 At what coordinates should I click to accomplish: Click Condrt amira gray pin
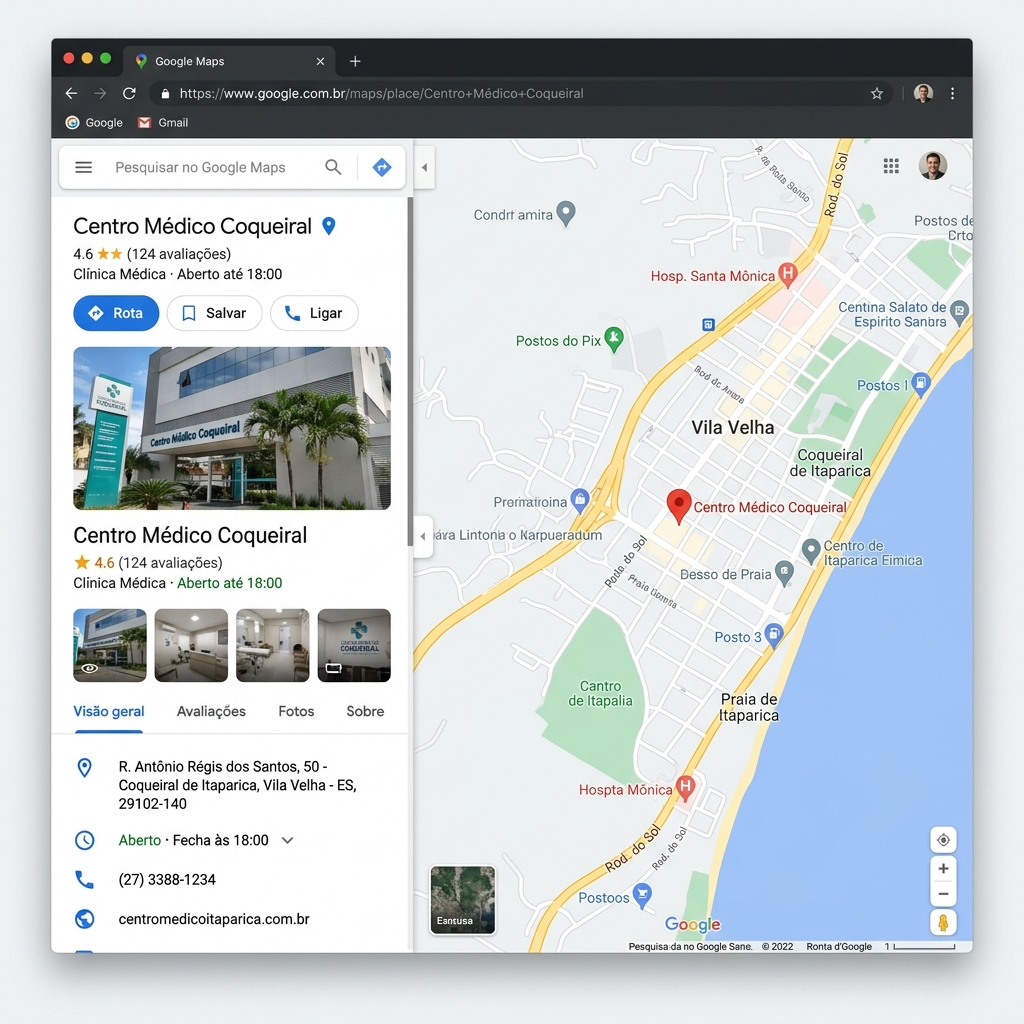tap(566, 213)
